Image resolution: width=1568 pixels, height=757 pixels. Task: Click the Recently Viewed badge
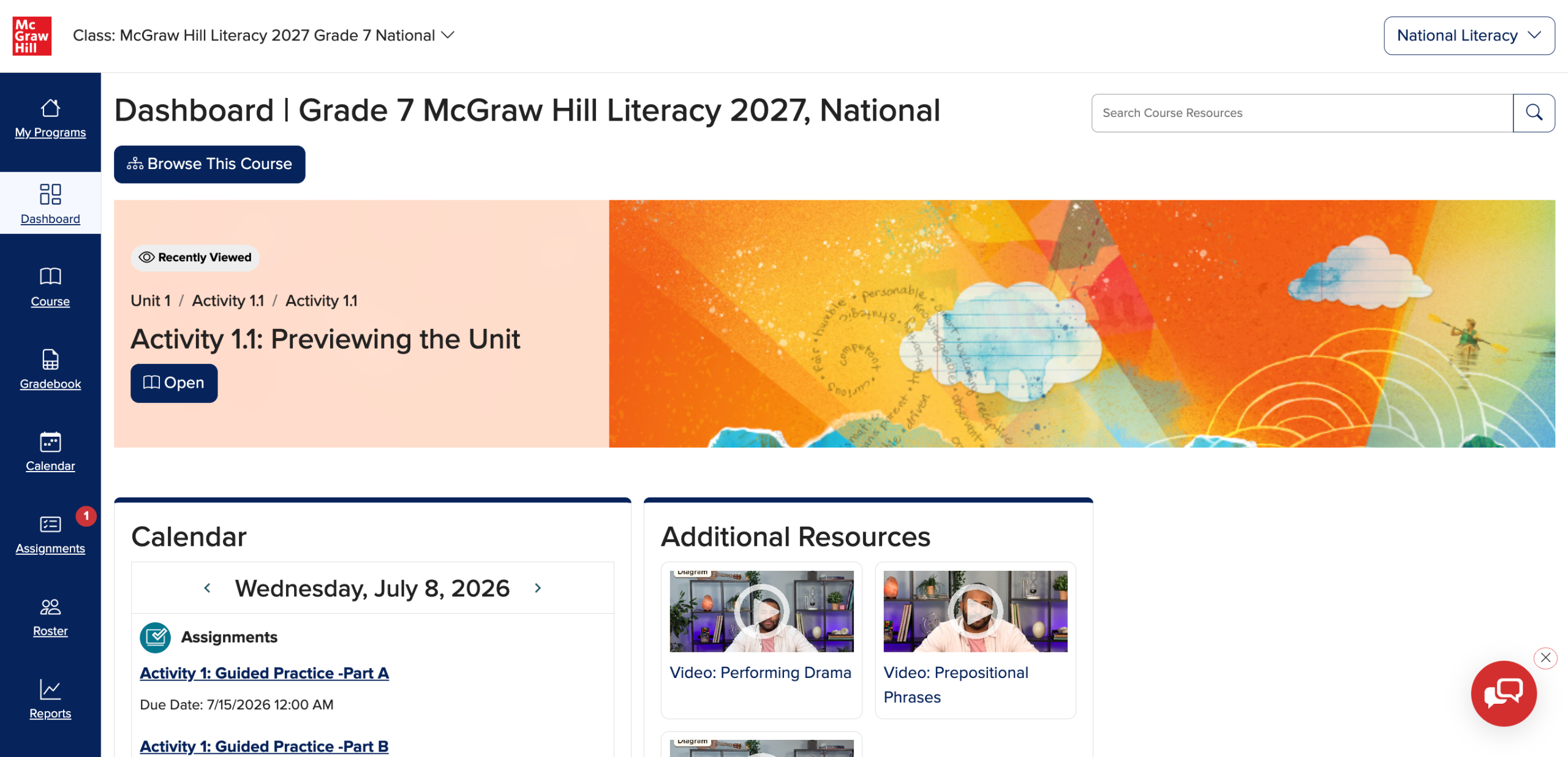point(195,258)
